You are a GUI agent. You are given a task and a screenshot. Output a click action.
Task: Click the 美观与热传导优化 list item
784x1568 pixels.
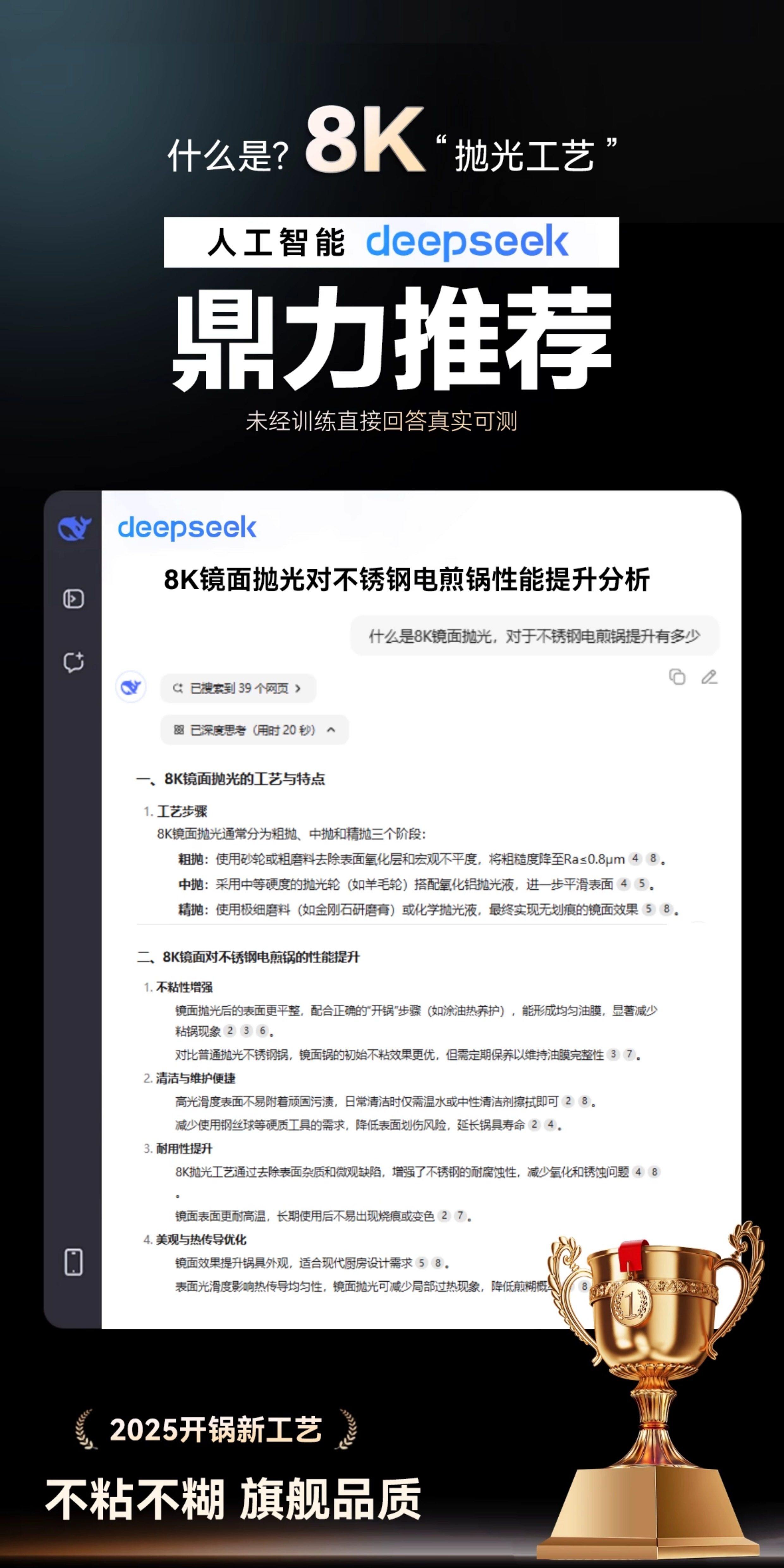pyautogui.click(x=201, y=1239)
